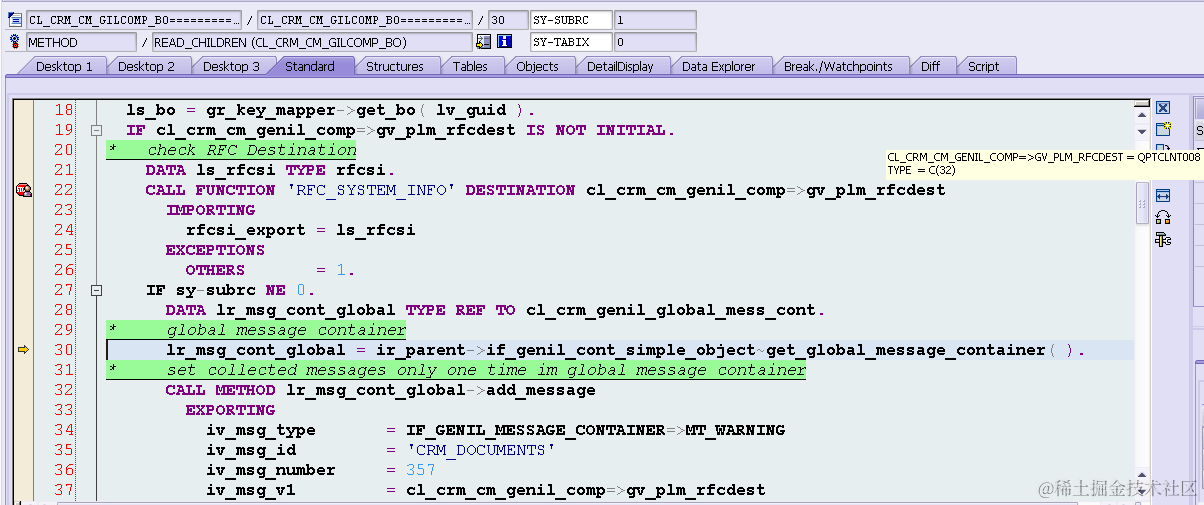Open the Objects tab
This screenshot has width=1204, height=505.
pyautogui.click(x=537, y=66)
